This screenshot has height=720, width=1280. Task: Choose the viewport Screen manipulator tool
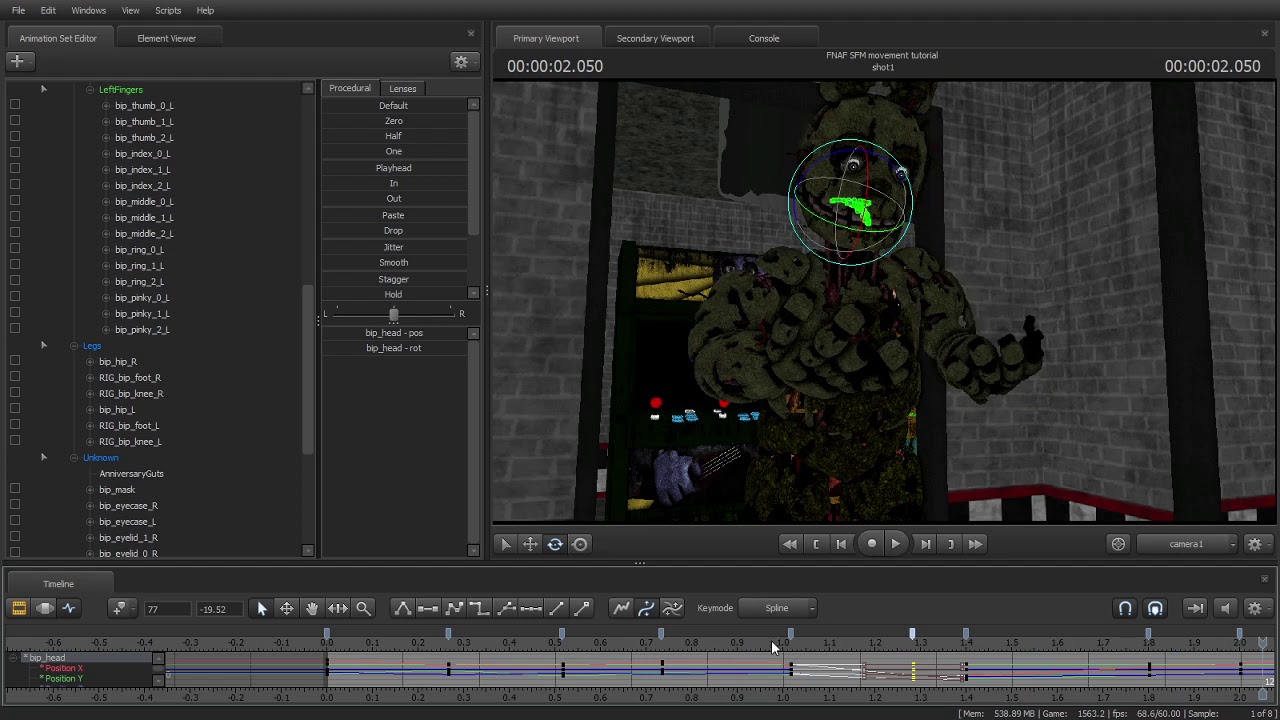pyautogui.click(x=580, y=544)
